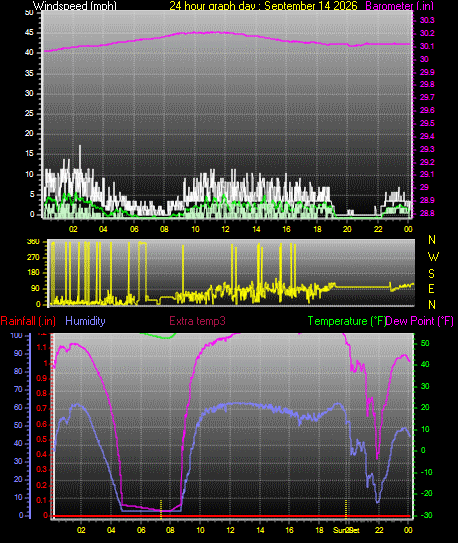This screenshot has width=458, height=543.
Task: Click the 'Barometer (.in)' axis title
Action: tap(399, 6)
